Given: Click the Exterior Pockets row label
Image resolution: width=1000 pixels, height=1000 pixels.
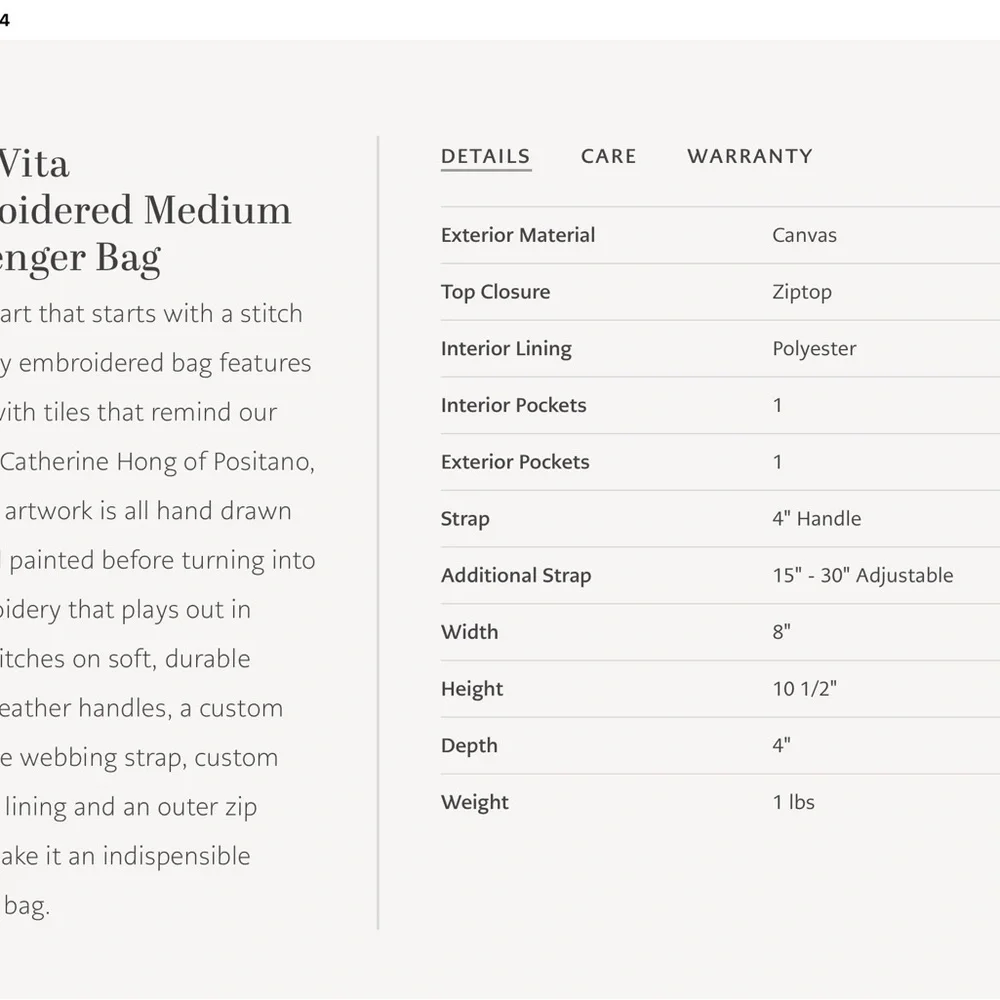Looking at the screenshot, I should pyautogui.click(x=515, y=462).
